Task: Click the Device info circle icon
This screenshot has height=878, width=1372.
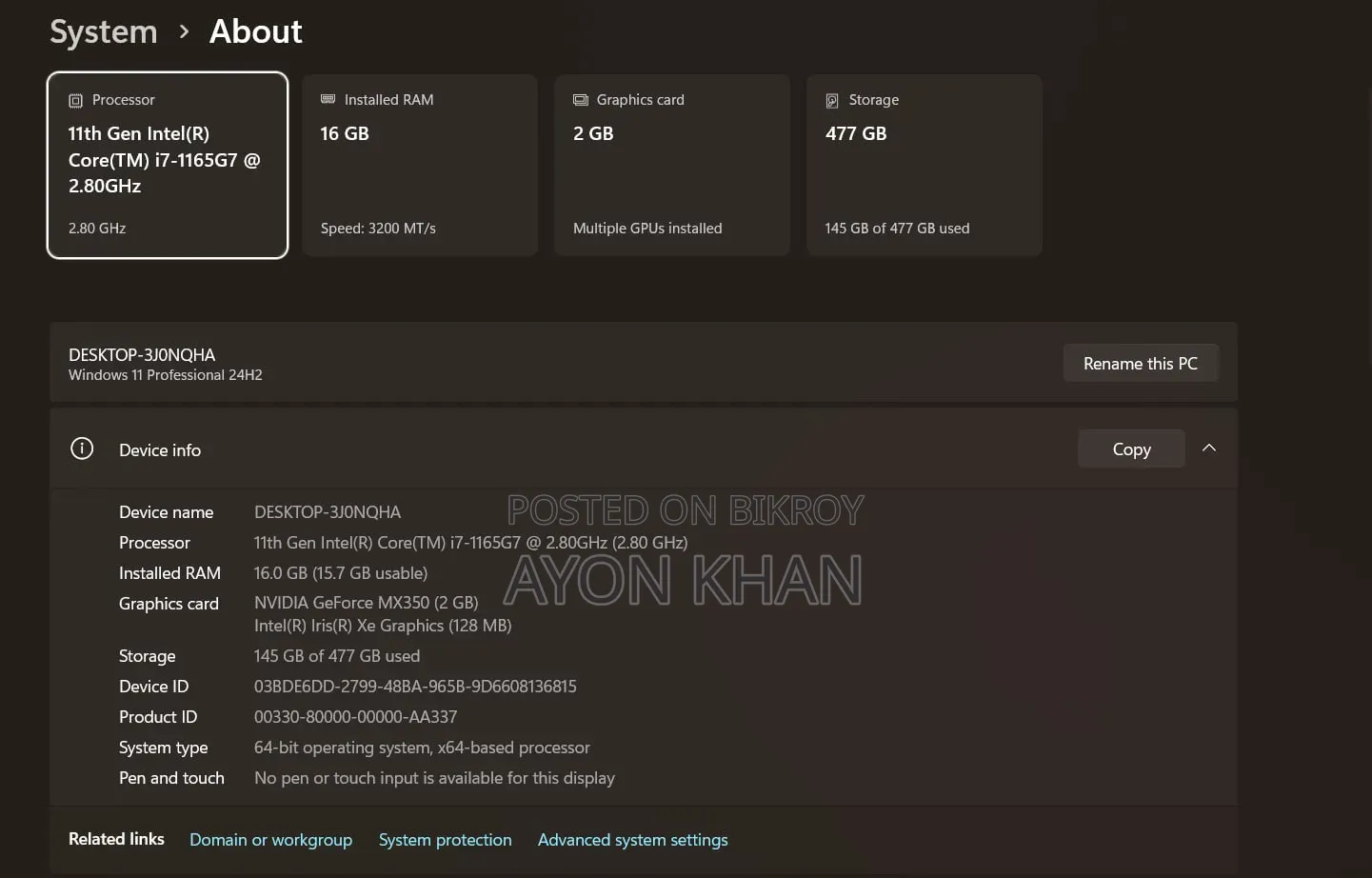Action: pos(82,449)
